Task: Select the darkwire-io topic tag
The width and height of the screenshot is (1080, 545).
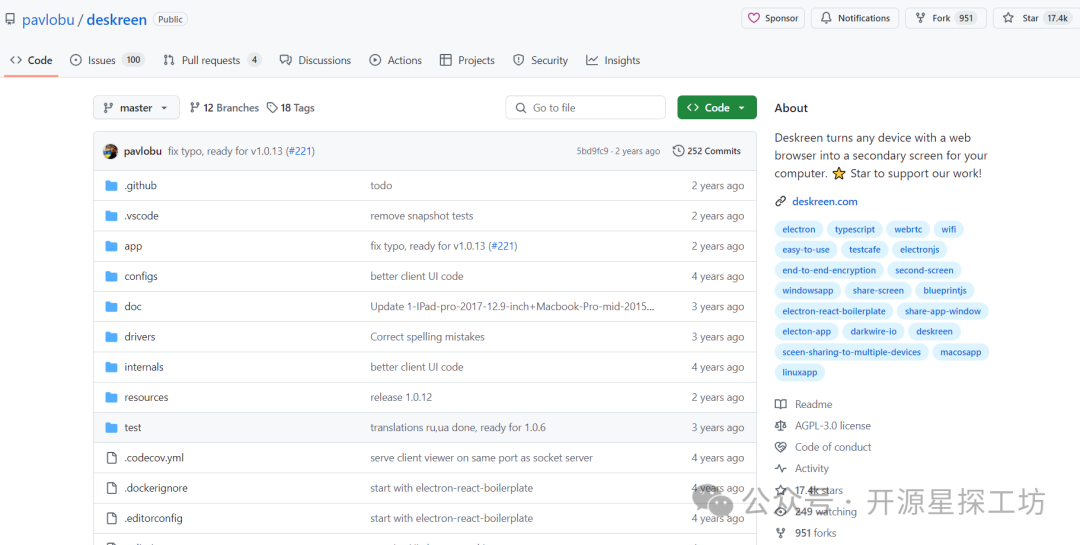Action: pos(873,332)
